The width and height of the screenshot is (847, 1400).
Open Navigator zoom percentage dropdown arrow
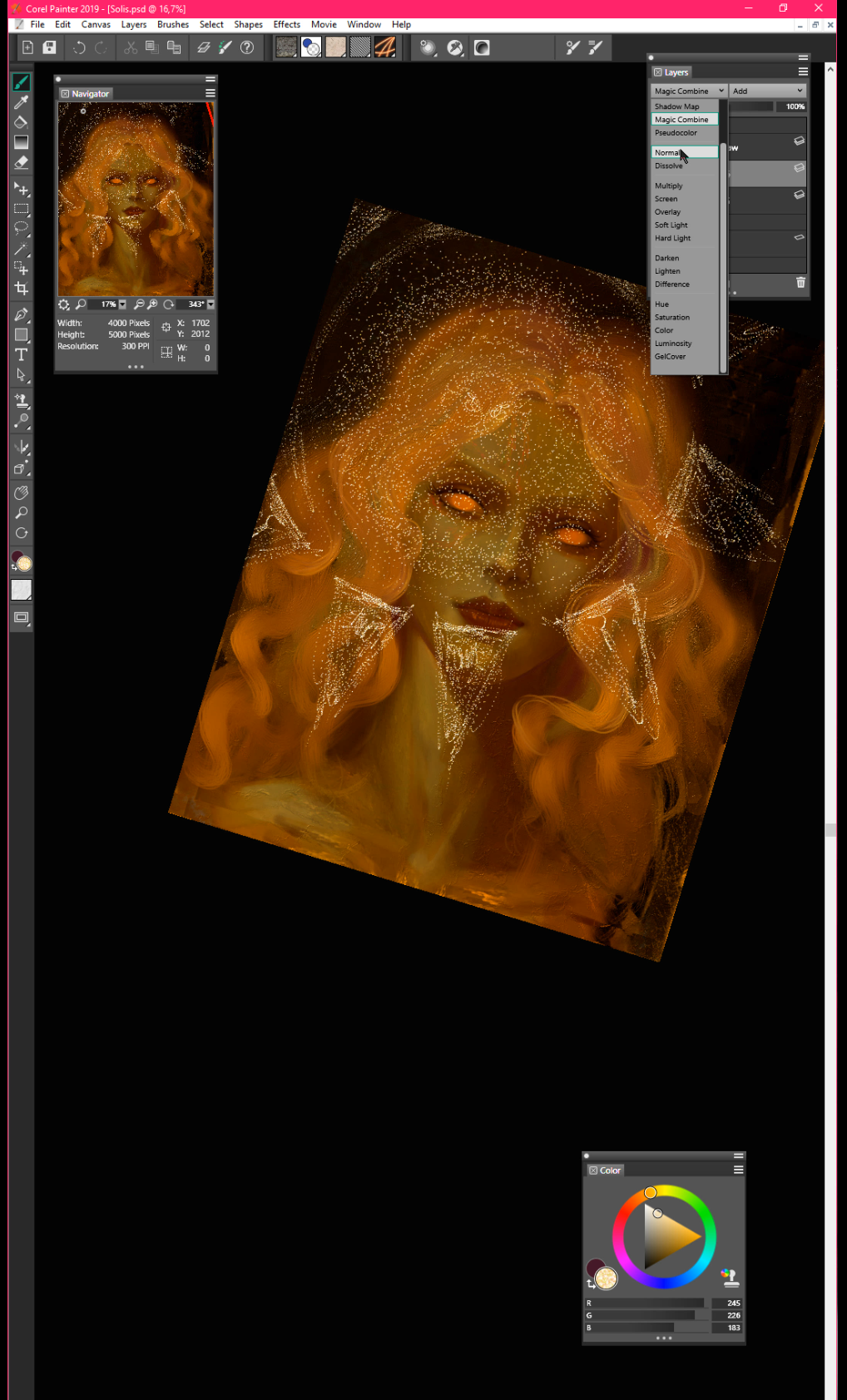pos(122,304)
